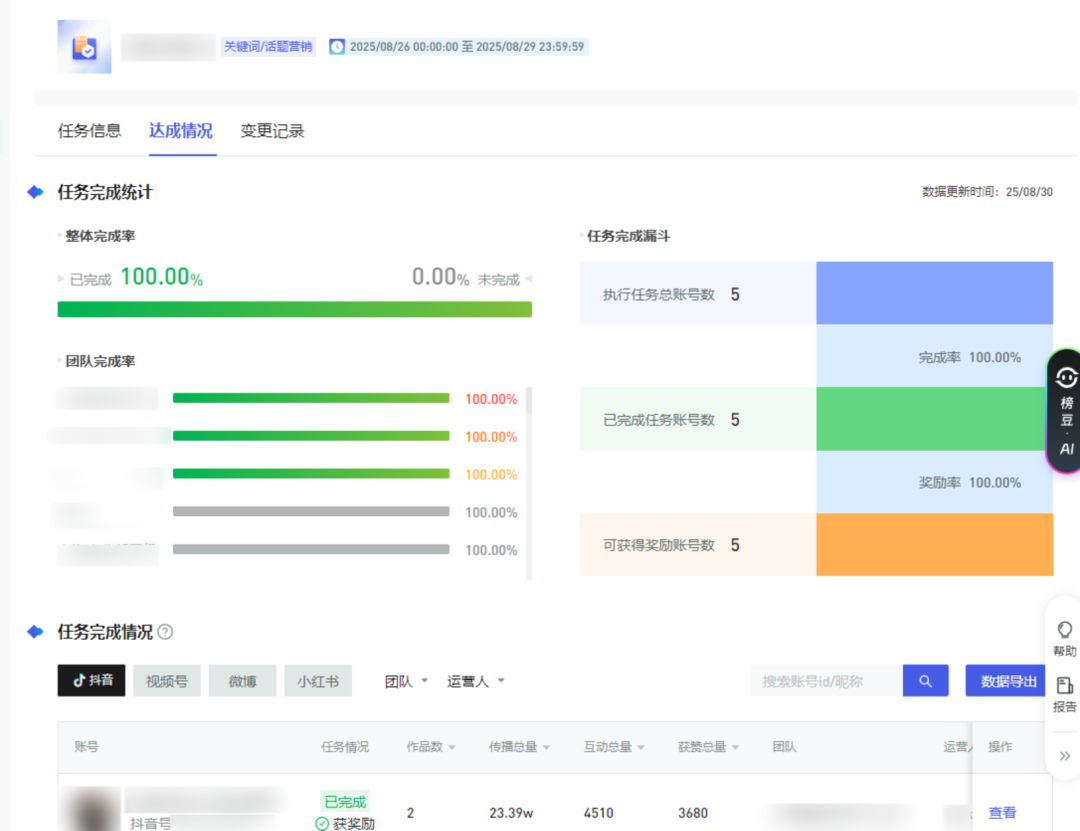
Task: Click the green overall completion progress bar
Action: [294, 309]
